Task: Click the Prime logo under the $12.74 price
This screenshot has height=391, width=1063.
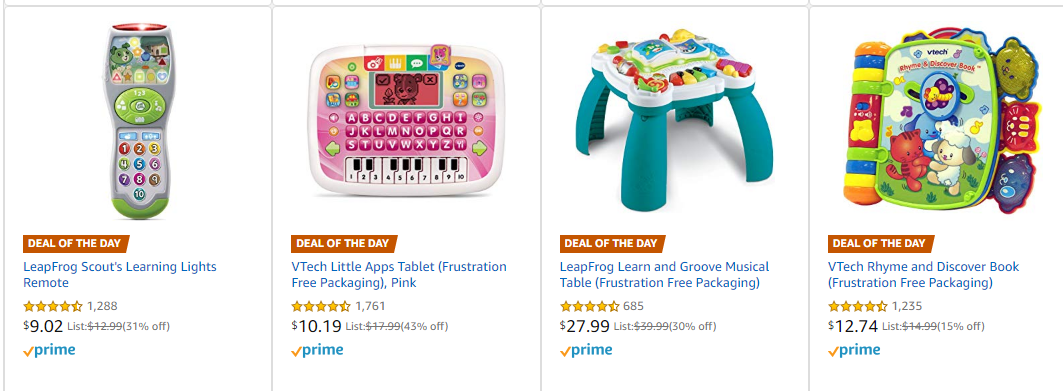Action: coord(854,350)
